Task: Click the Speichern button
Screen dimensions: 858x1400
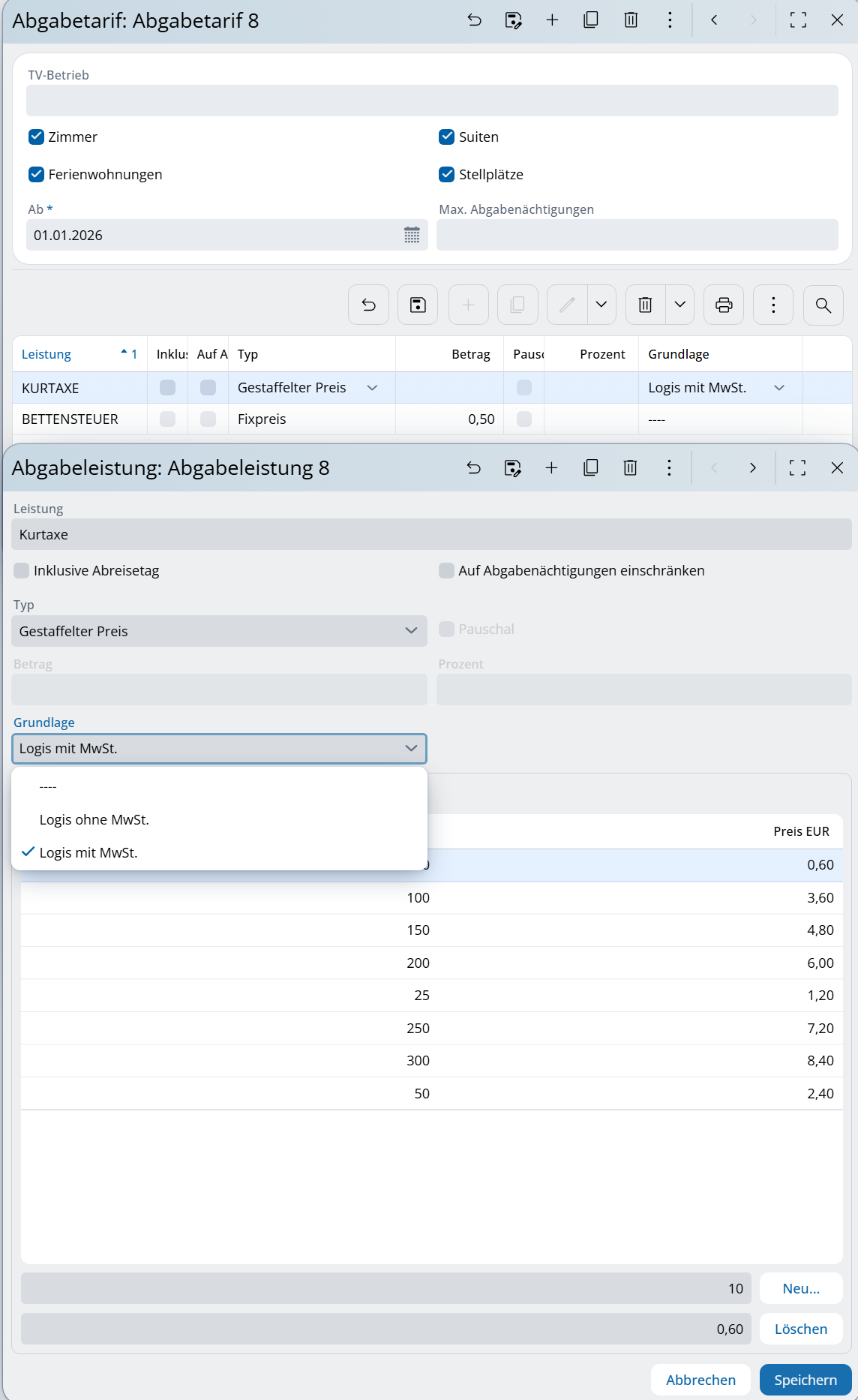Action: point(805,1380)
